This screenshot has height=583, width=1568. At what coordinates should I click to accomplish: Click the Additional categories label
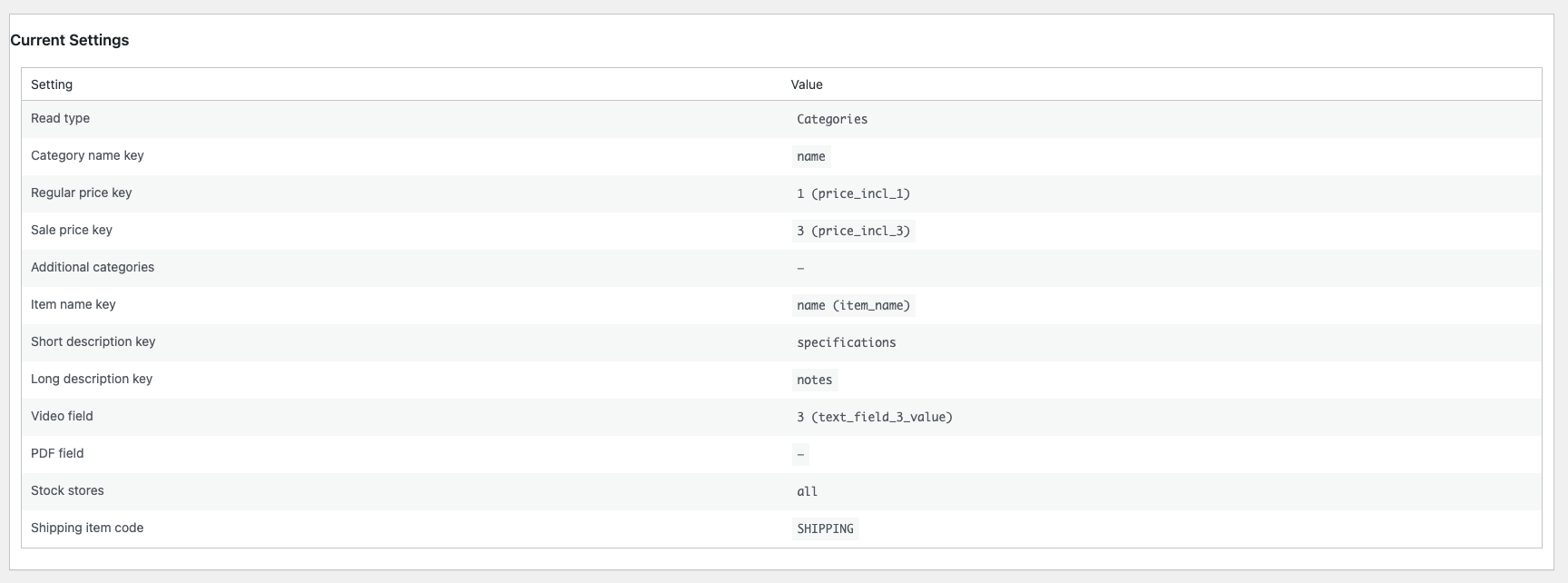pos(93,267)
